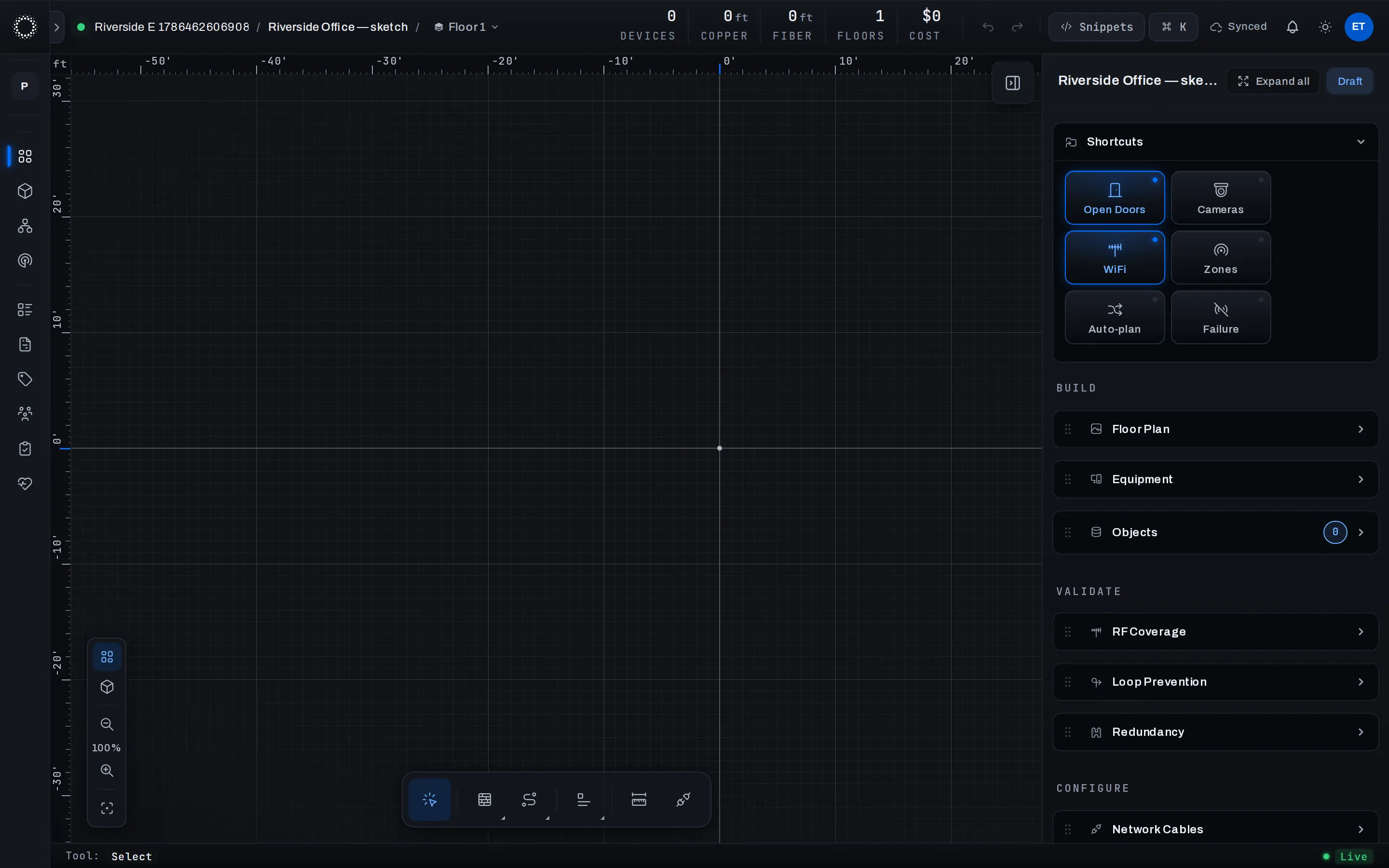Screen dimensions: 1389x868
Task: Click the Draft status badge
Action: click(x=1349, y=81)
